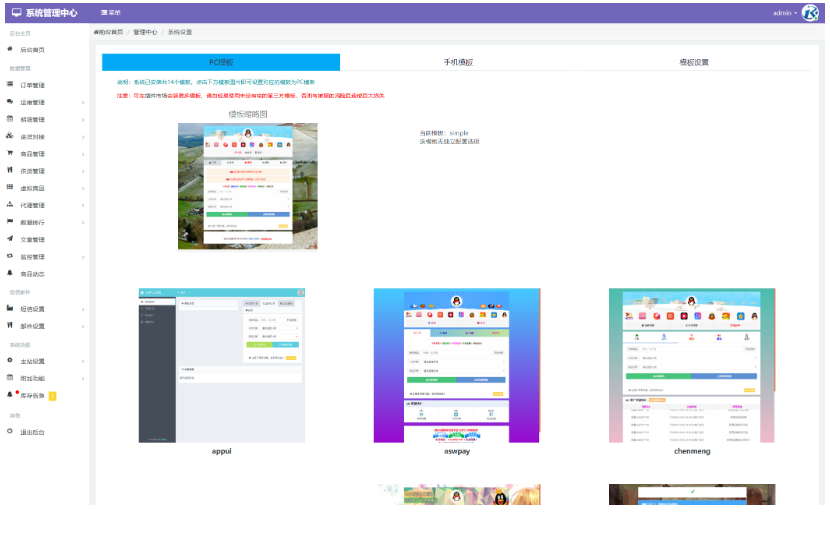The width and height of the screenshot is (830, 536).
Task: Click the bell icon beside 商品动态
Action: coord(10,273)
